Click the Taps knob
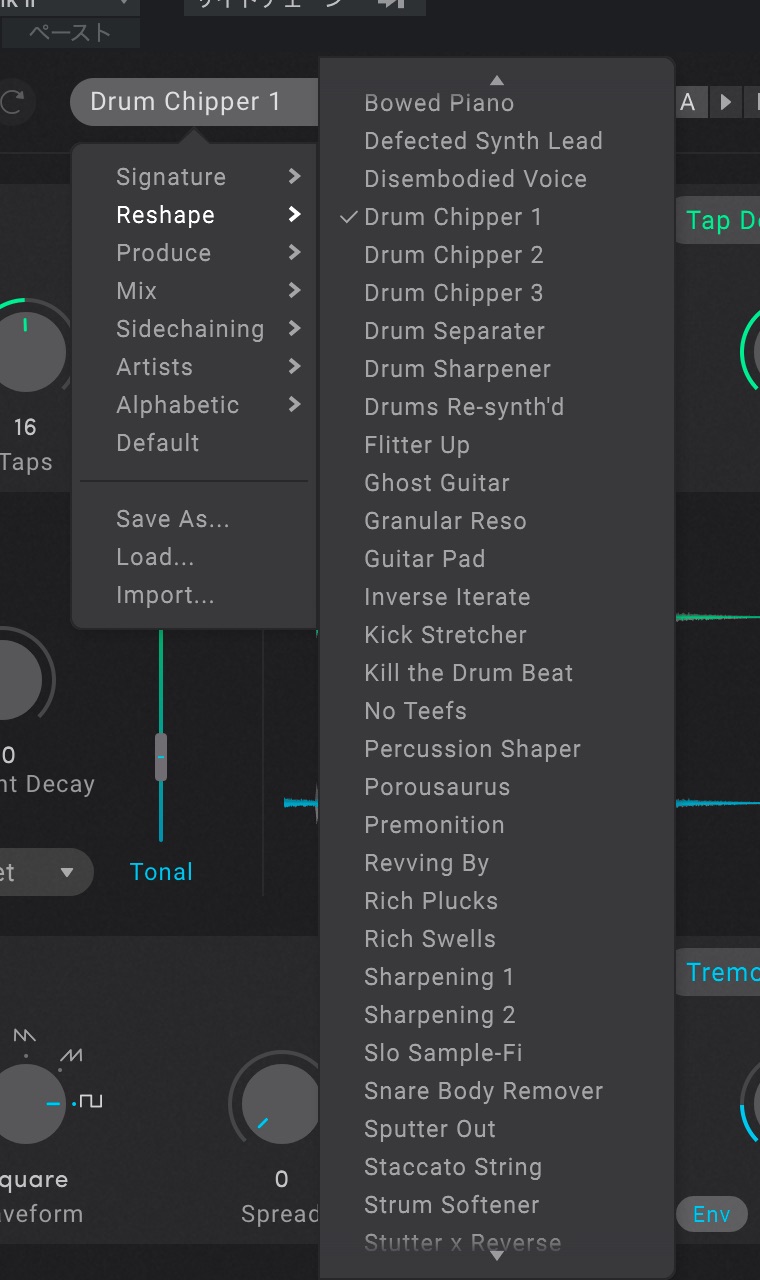Screen dimensions: 760x1280 (30, 350)
